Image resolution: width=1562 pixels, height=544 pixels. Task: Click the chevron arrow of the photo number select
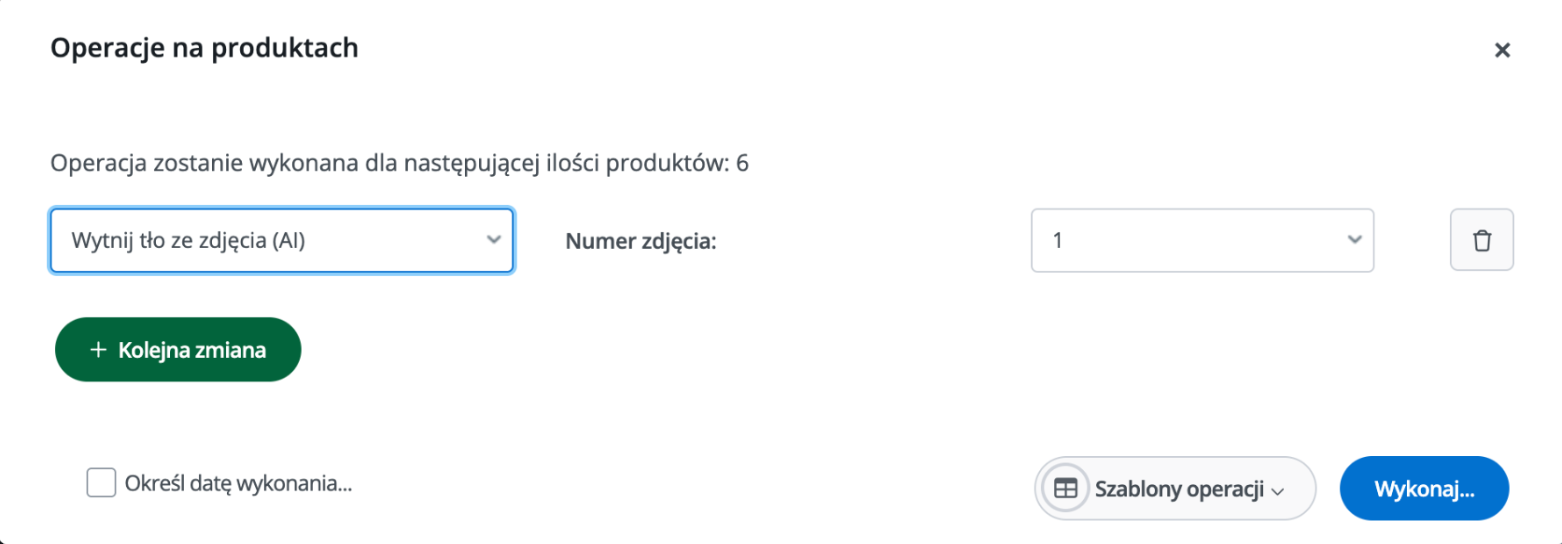[x=1355, y=240]
